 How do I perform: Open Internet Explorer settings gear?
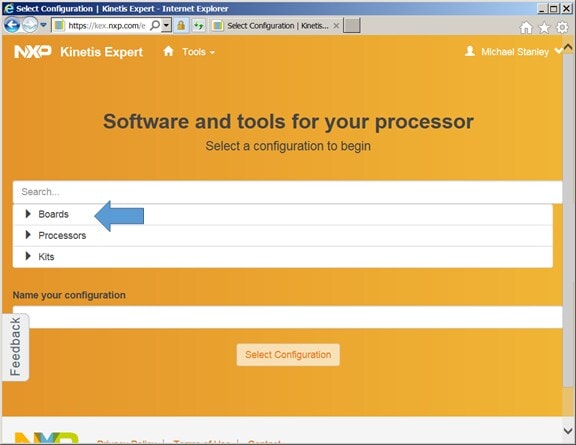562,28
